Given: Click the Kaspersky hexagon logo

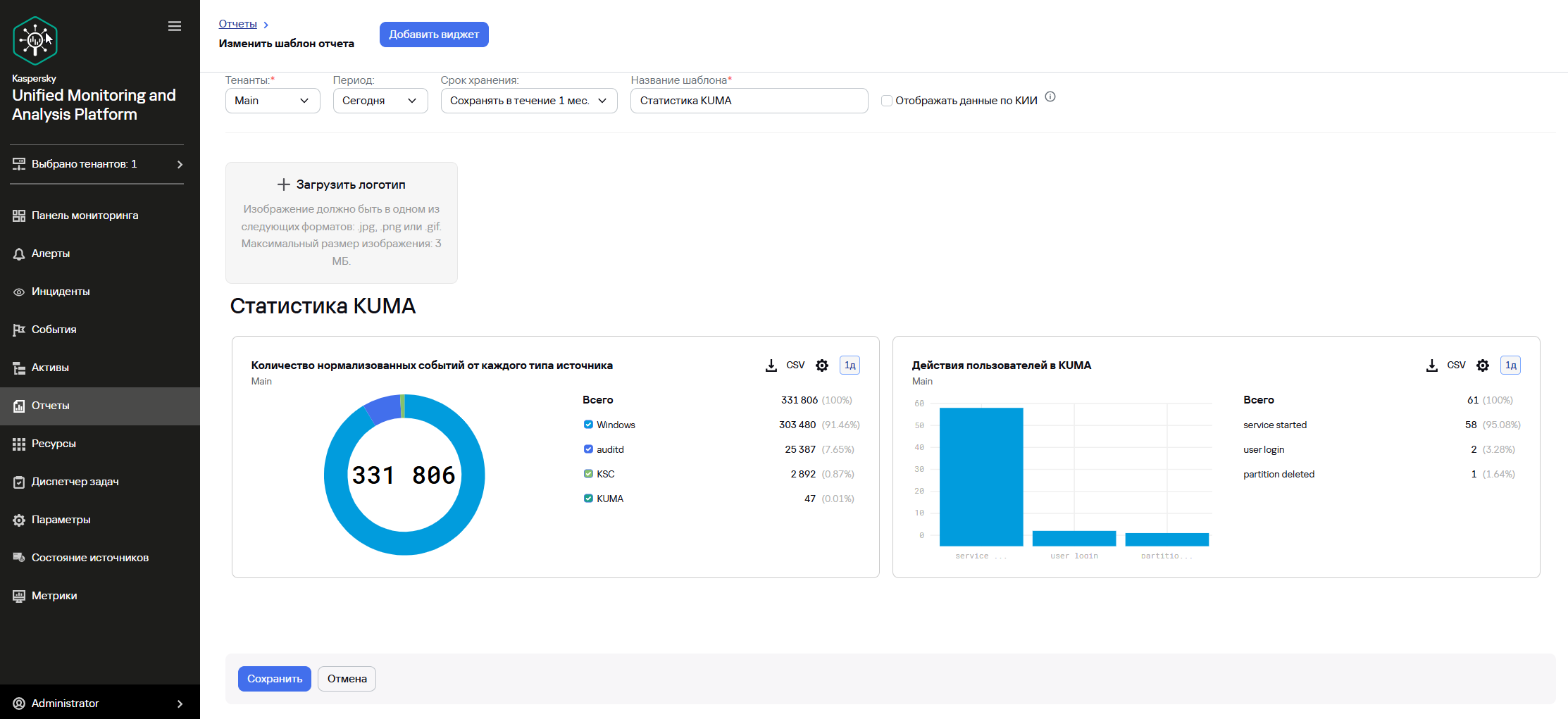Looking at the screenshot, I should tap(35, 41).
